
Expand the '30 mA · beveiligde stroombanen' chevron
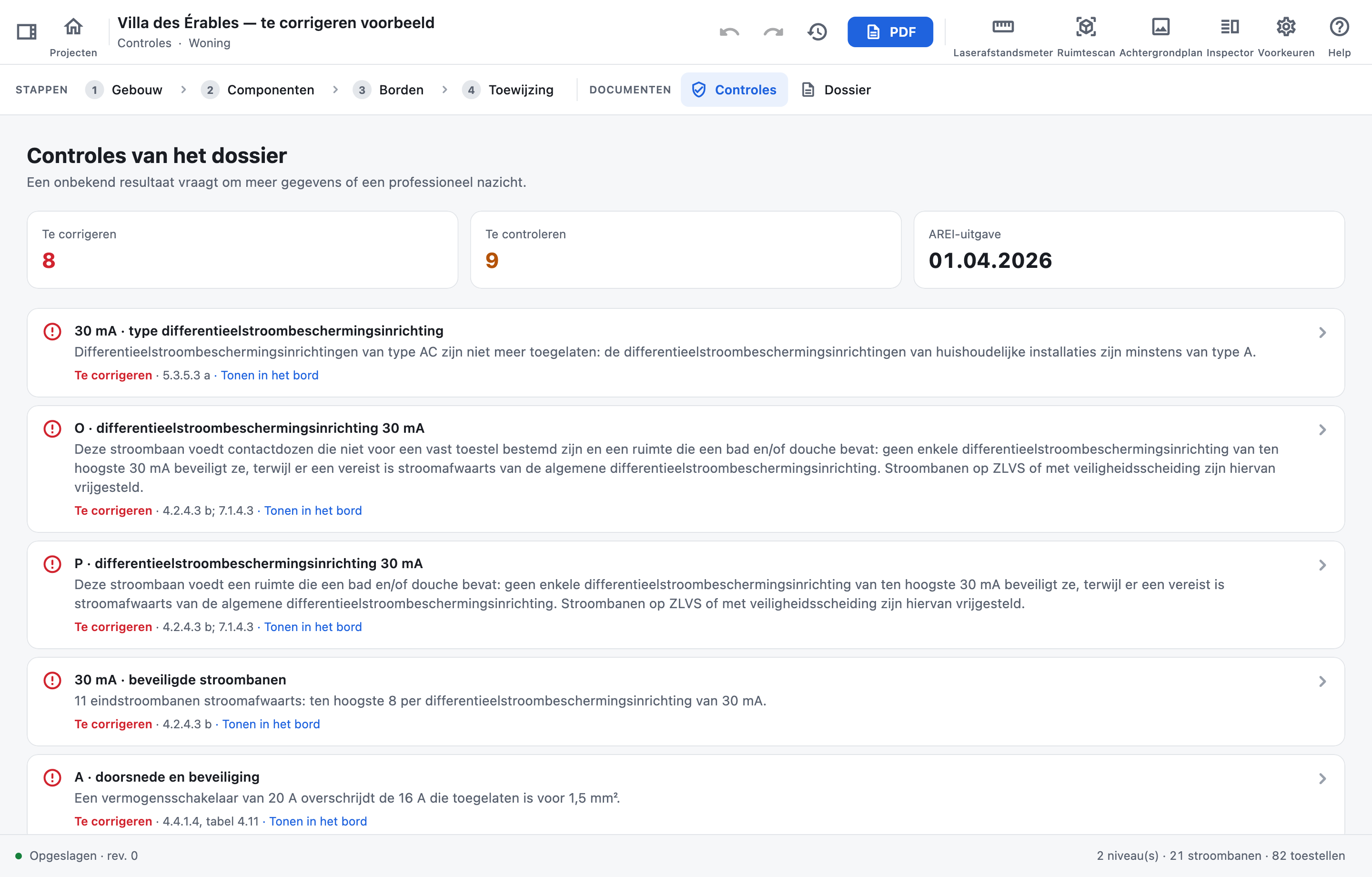pos(1322,682)
